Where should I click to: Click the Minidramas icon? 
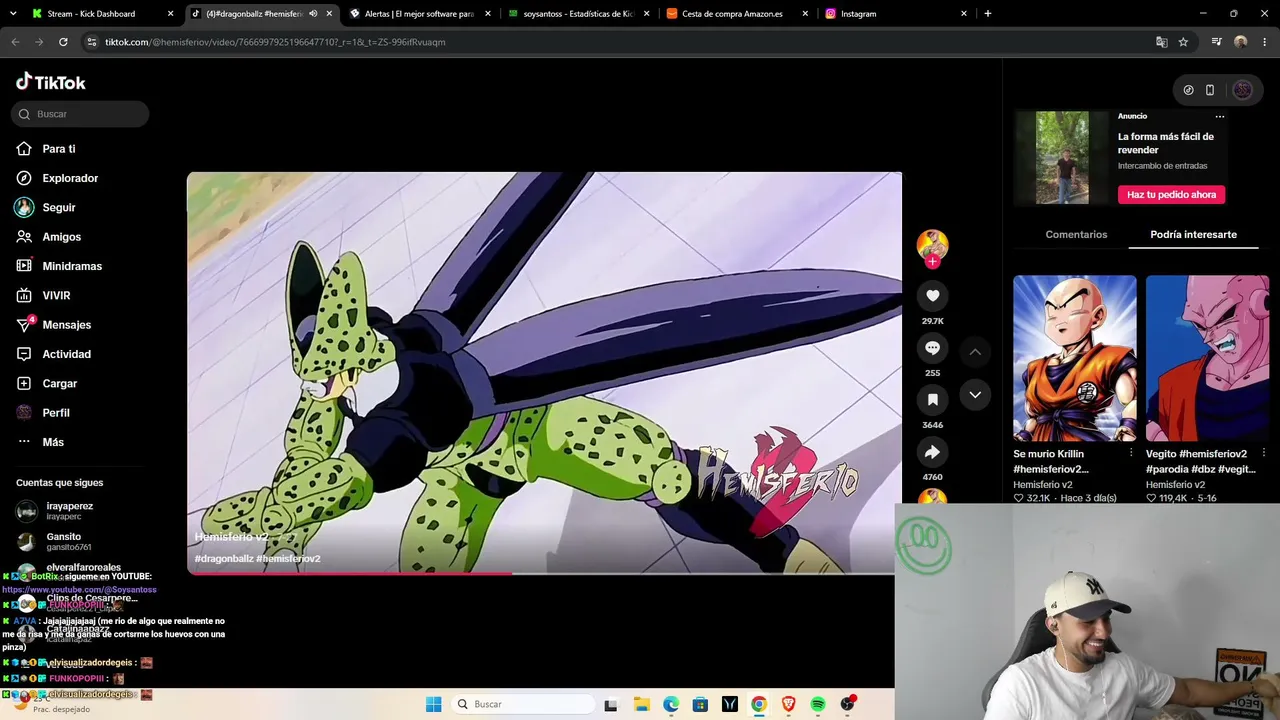point(24,266)
